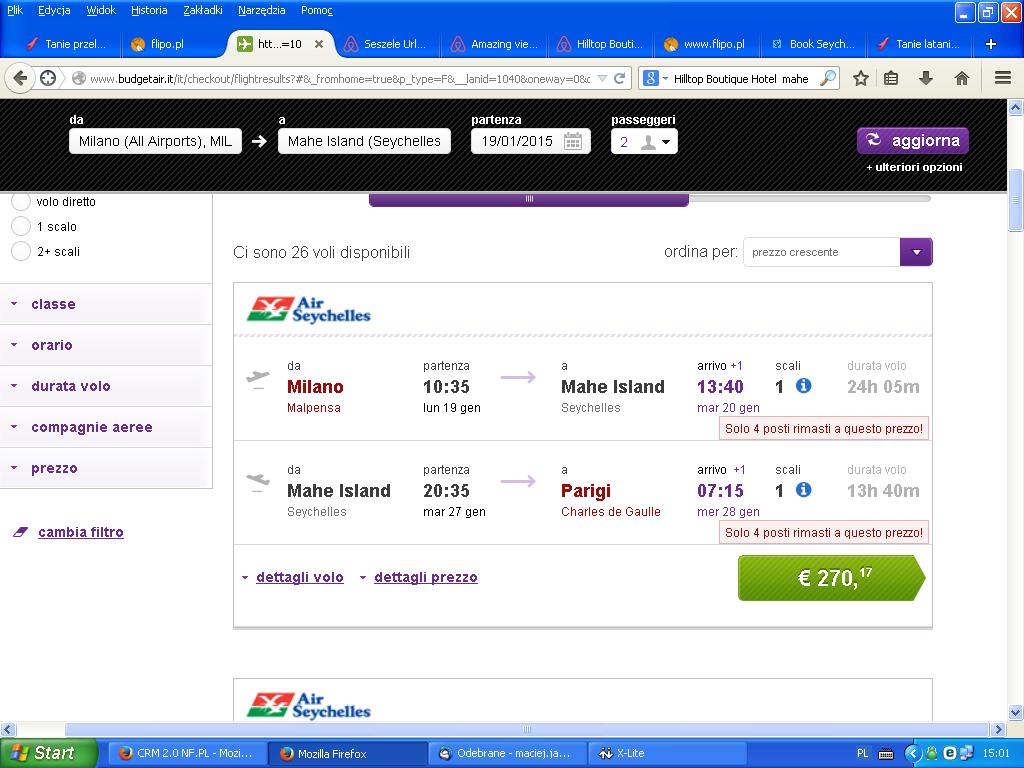1024x768 pixels.
Task: Click the browser back arrow button
Action: tap(20, 78)
